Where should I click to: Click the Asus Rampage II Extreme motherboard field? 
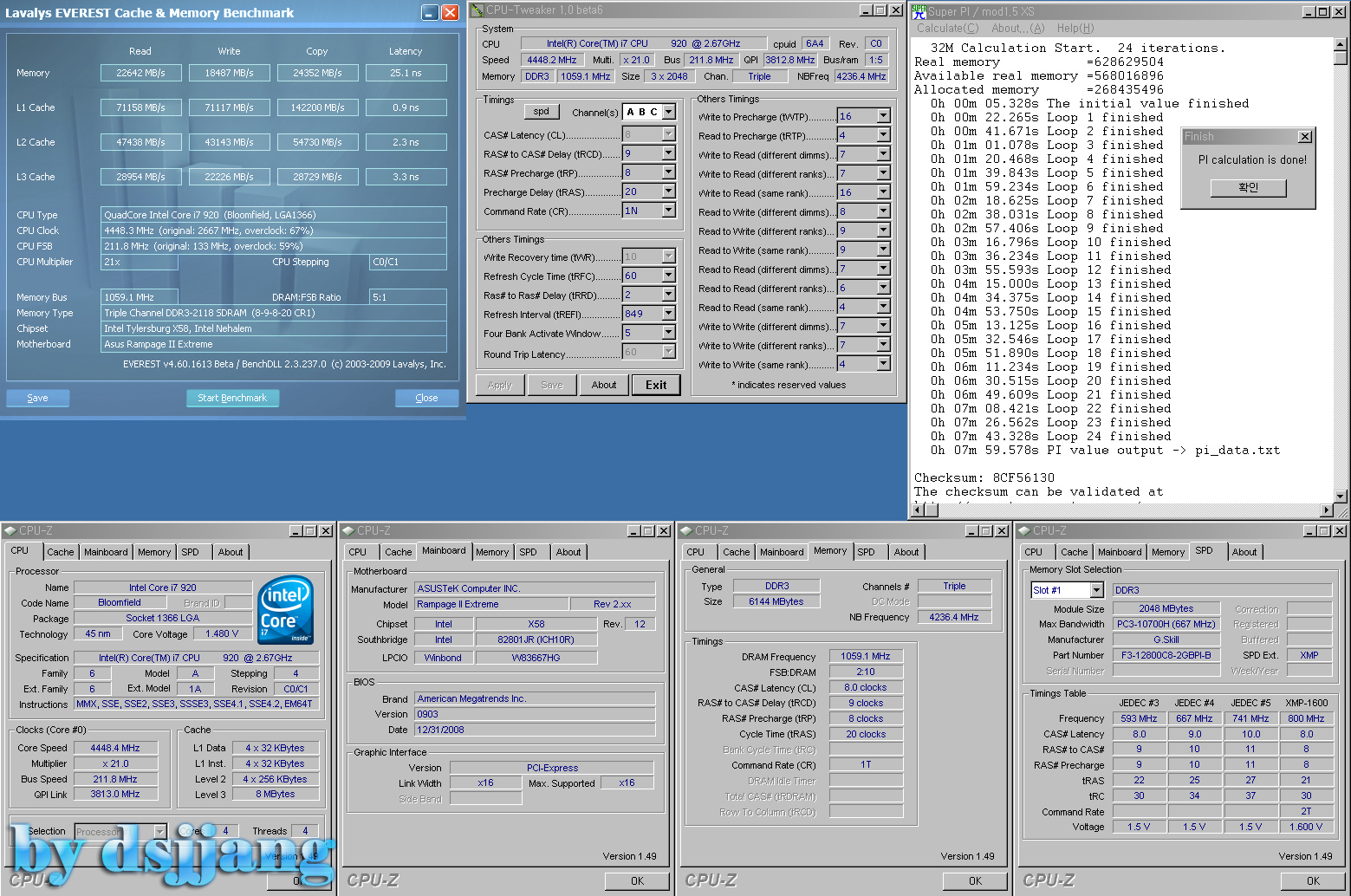pyautogui.click(x=274, y=344)
